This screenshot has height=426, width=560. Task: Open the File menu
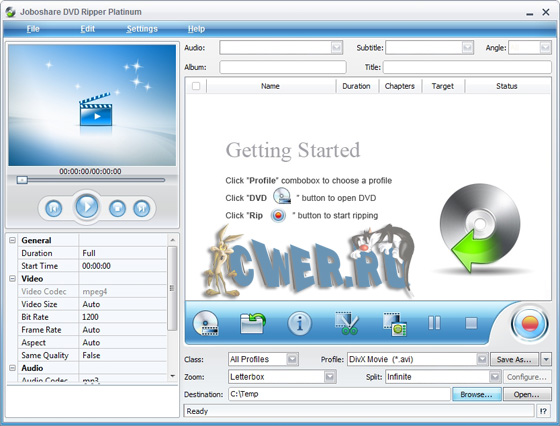pyautogui.click(x=33, y=29)
